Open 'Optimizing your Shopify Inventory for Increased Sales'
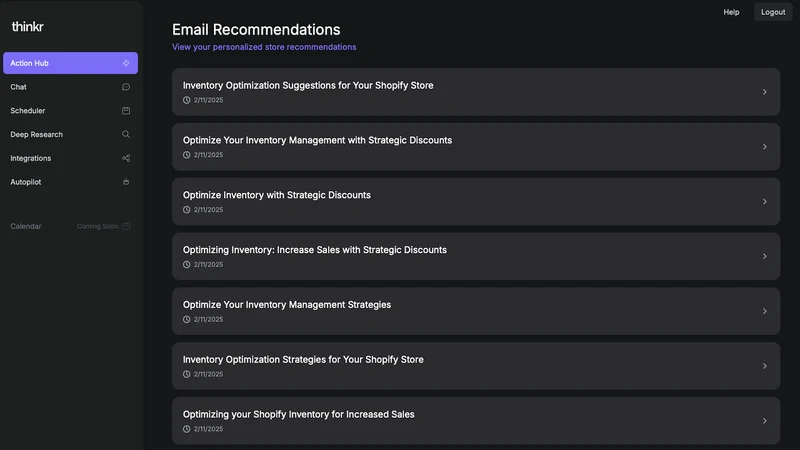The image size is (800, 450). coord(476,421)
